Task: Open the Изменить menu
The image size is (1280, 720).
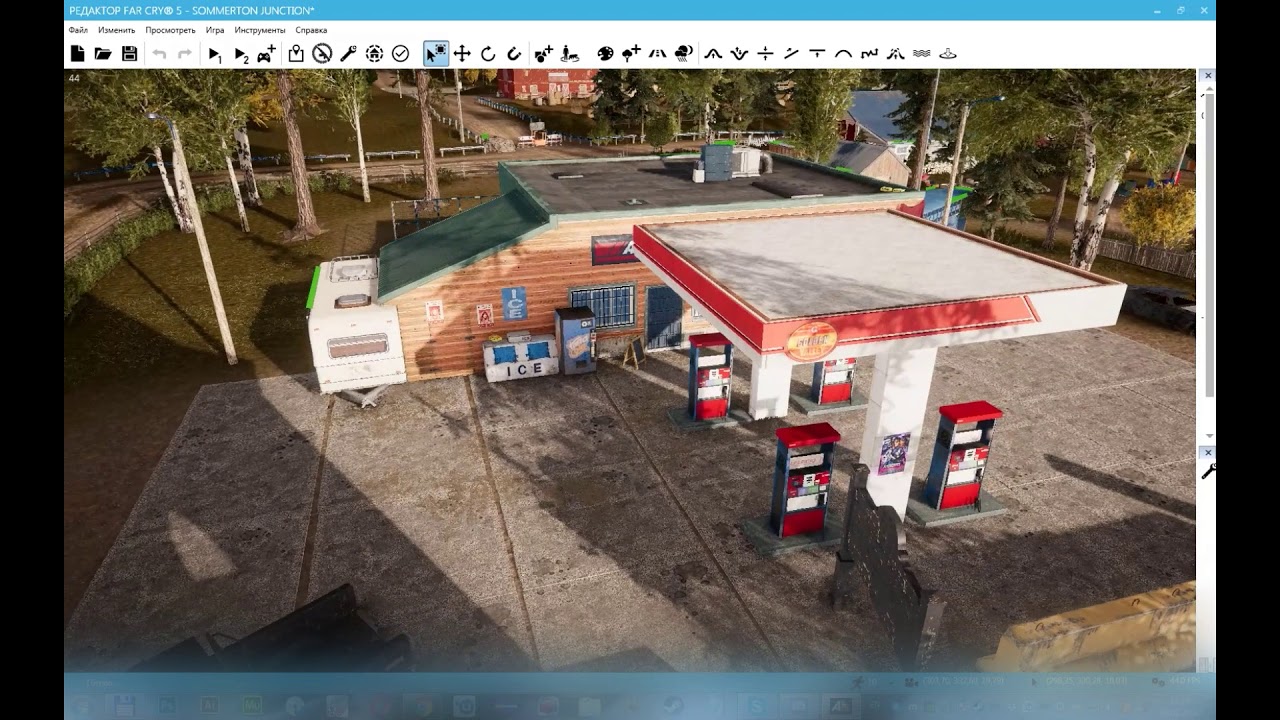Action: coord(117,30)
